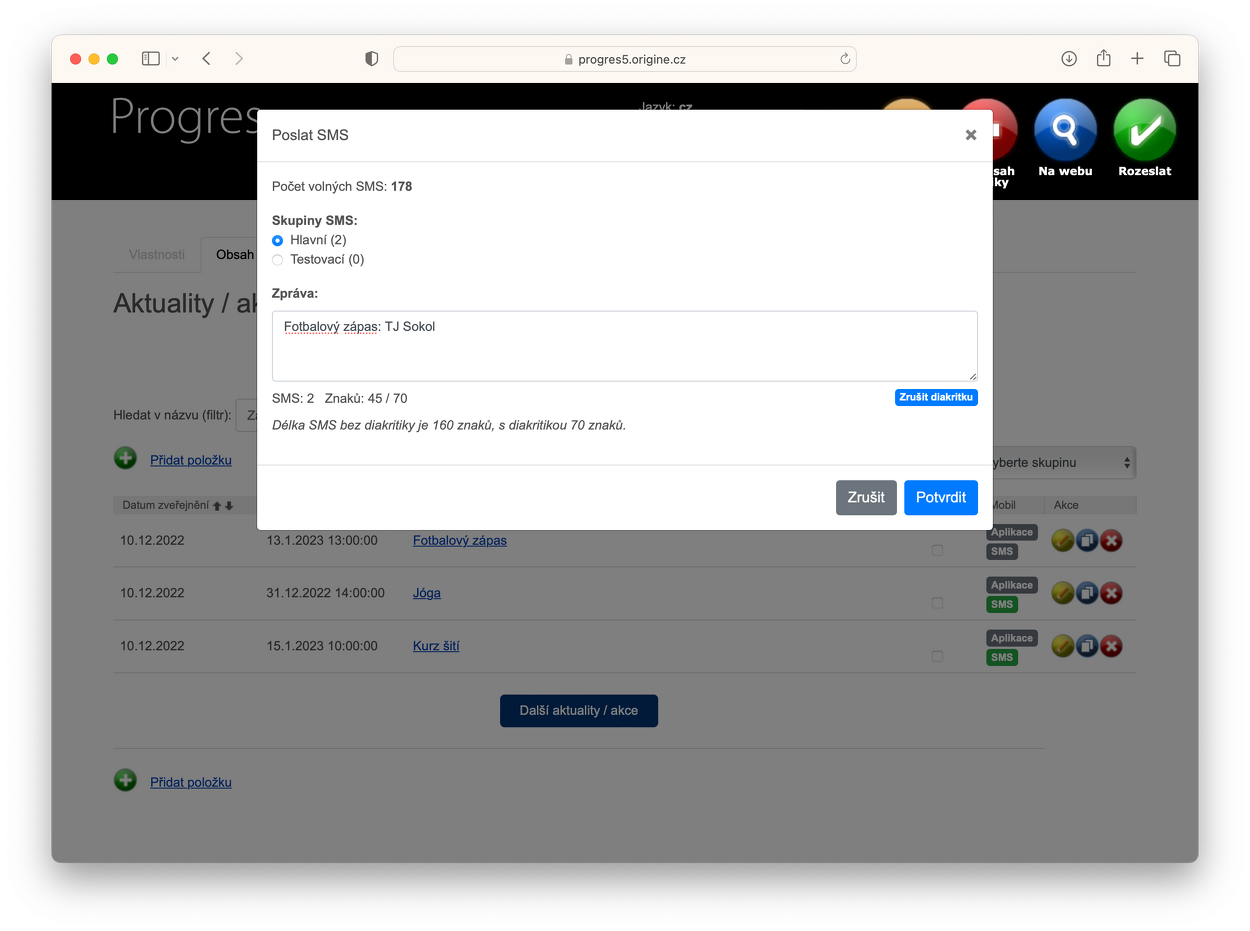Image resolution: width=1250 pixels, height=931 pixels.
Task: Select the Hlavní (2) SMS group
Action: [x=278, y=240]
